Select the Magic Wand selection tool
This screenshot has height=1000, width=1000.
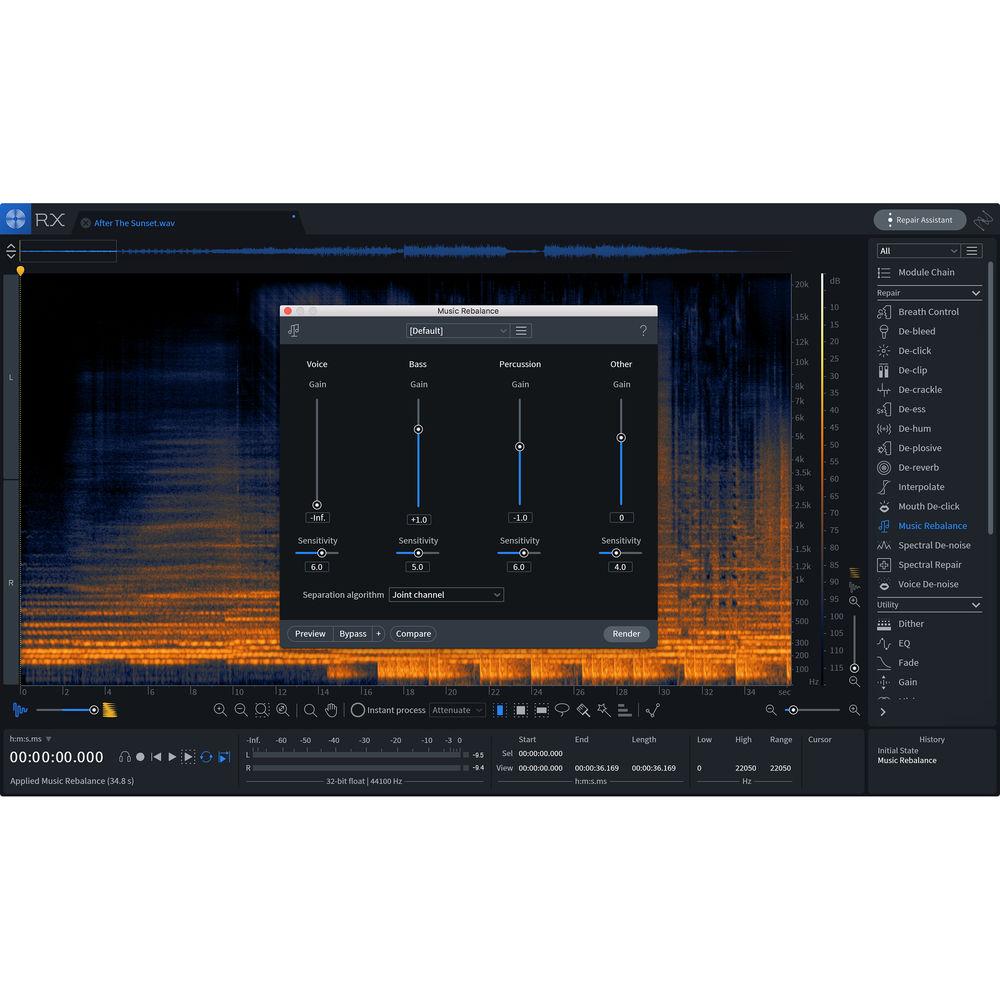pos(603,710)
